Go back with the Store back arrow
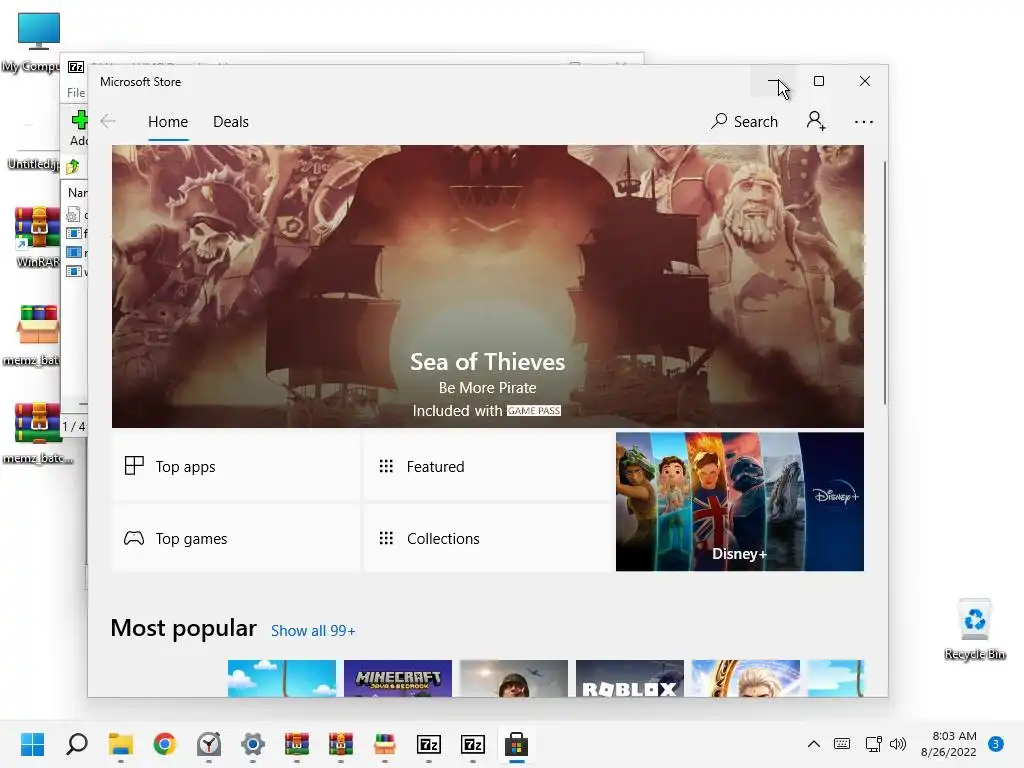Image resolution: width=1024 pixels, height=768 pixels. pyautogui.click(x=108, y=121)
